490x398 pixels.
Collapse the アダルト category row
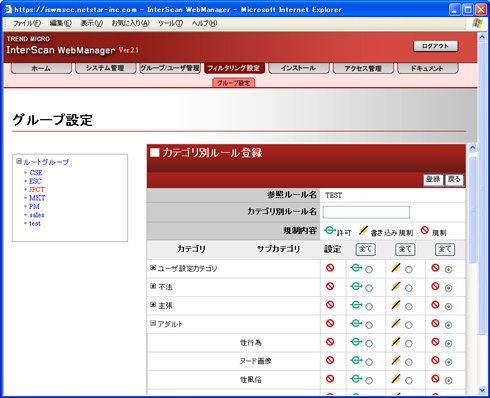coord(153,323)
